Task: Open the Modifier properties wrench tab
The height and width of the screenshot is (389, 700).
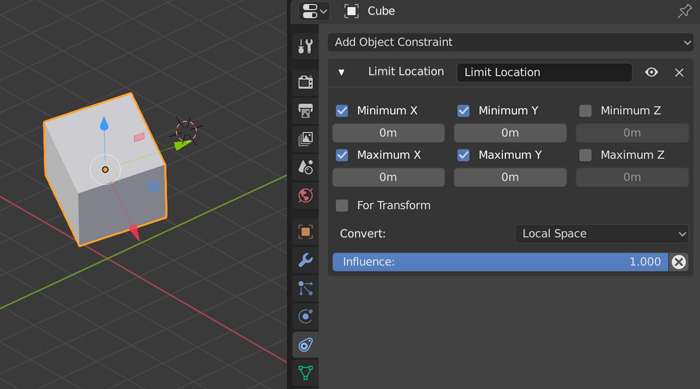Action: click(x=305, y=260)
